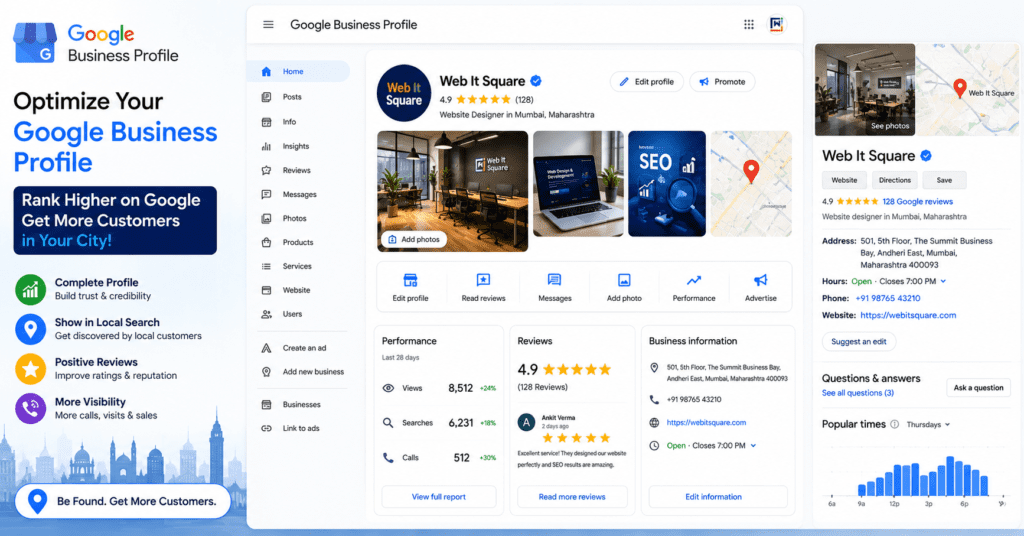Click the Views 8,512 metric row
1024x536 pixels.
[439, 388]
